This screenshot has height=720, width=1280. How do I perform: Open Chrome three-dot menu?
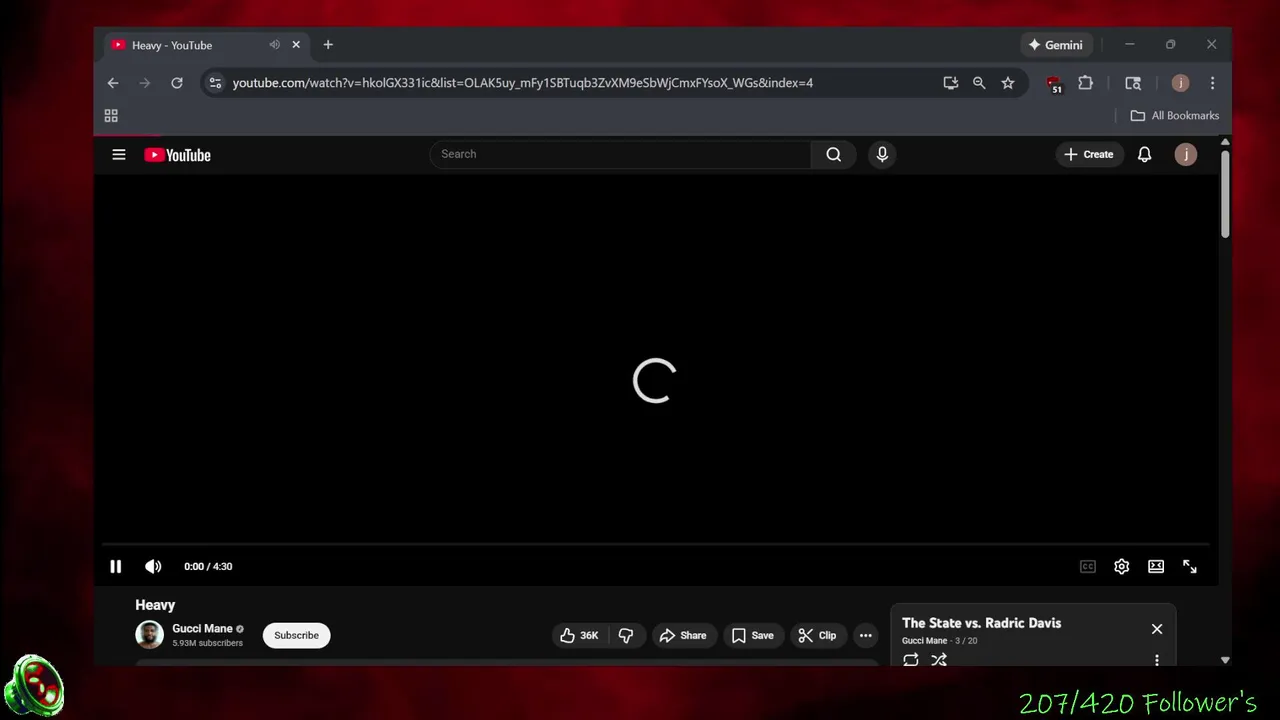coord(1212,83)
